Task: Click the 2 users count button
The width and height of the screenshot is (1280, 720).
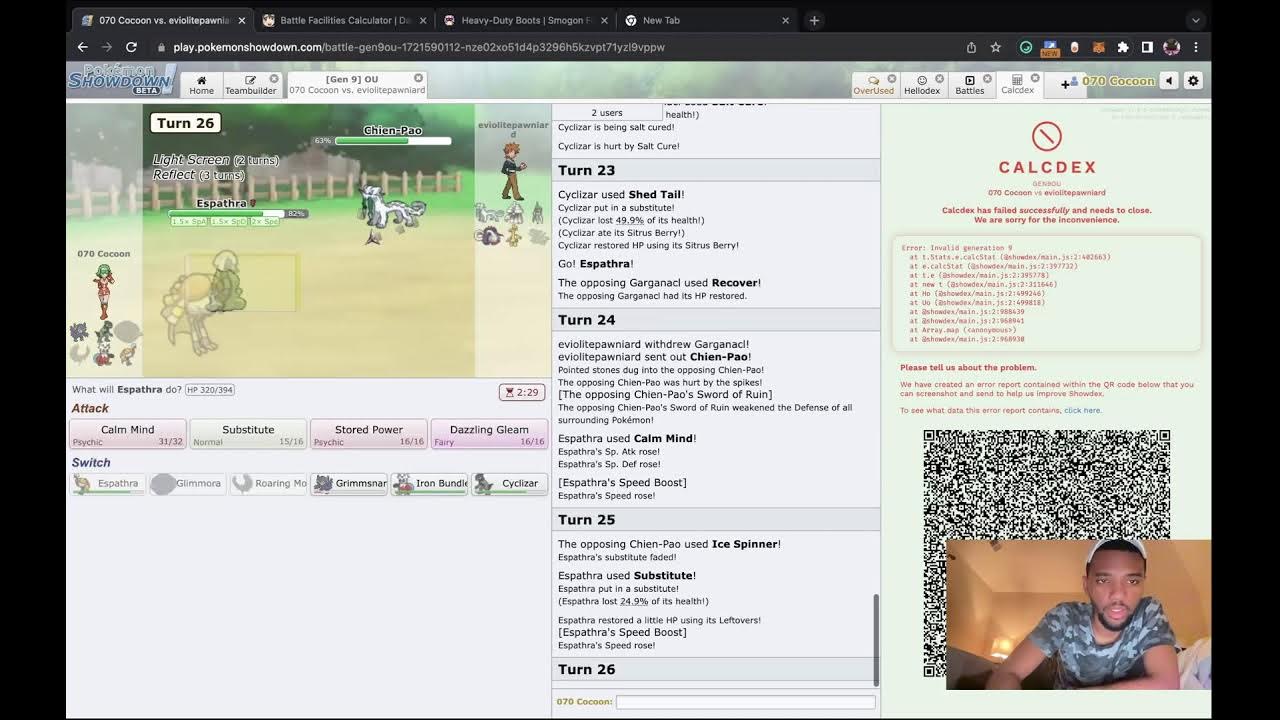Action: [607, 113]
